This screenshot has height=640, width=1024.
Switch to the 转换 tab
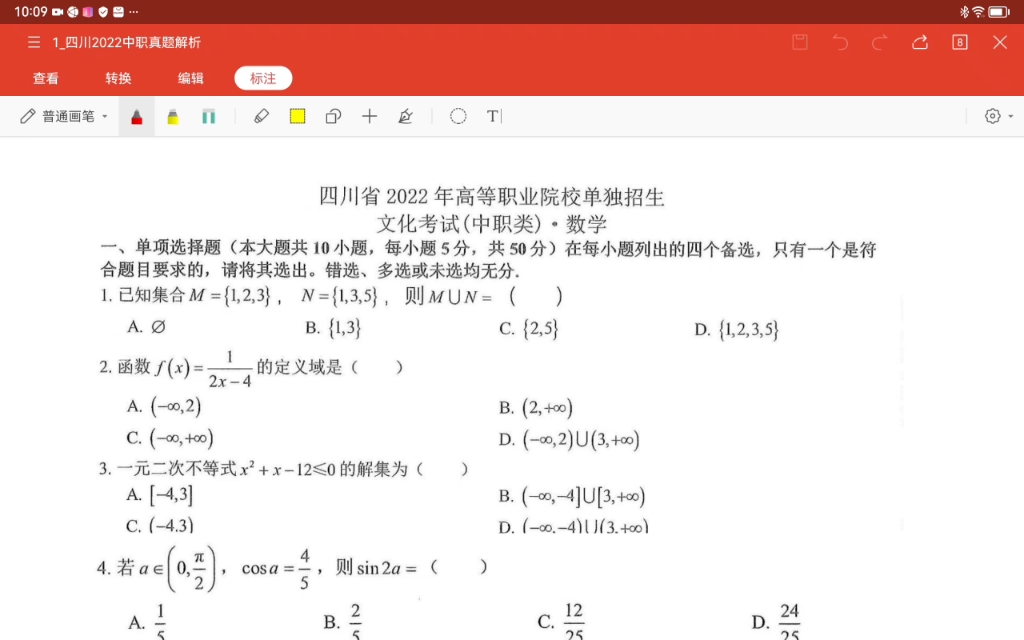(x=118, y=78)
